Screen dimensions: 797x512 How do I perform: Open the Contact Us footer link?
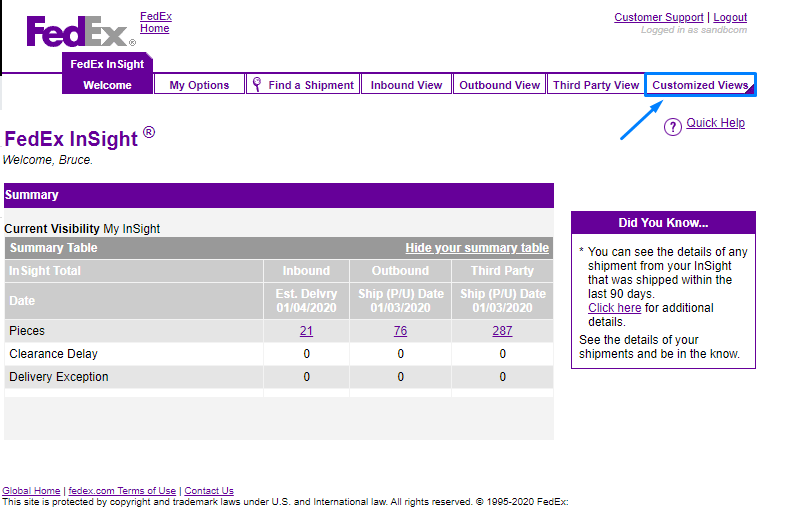pos(209,491)
